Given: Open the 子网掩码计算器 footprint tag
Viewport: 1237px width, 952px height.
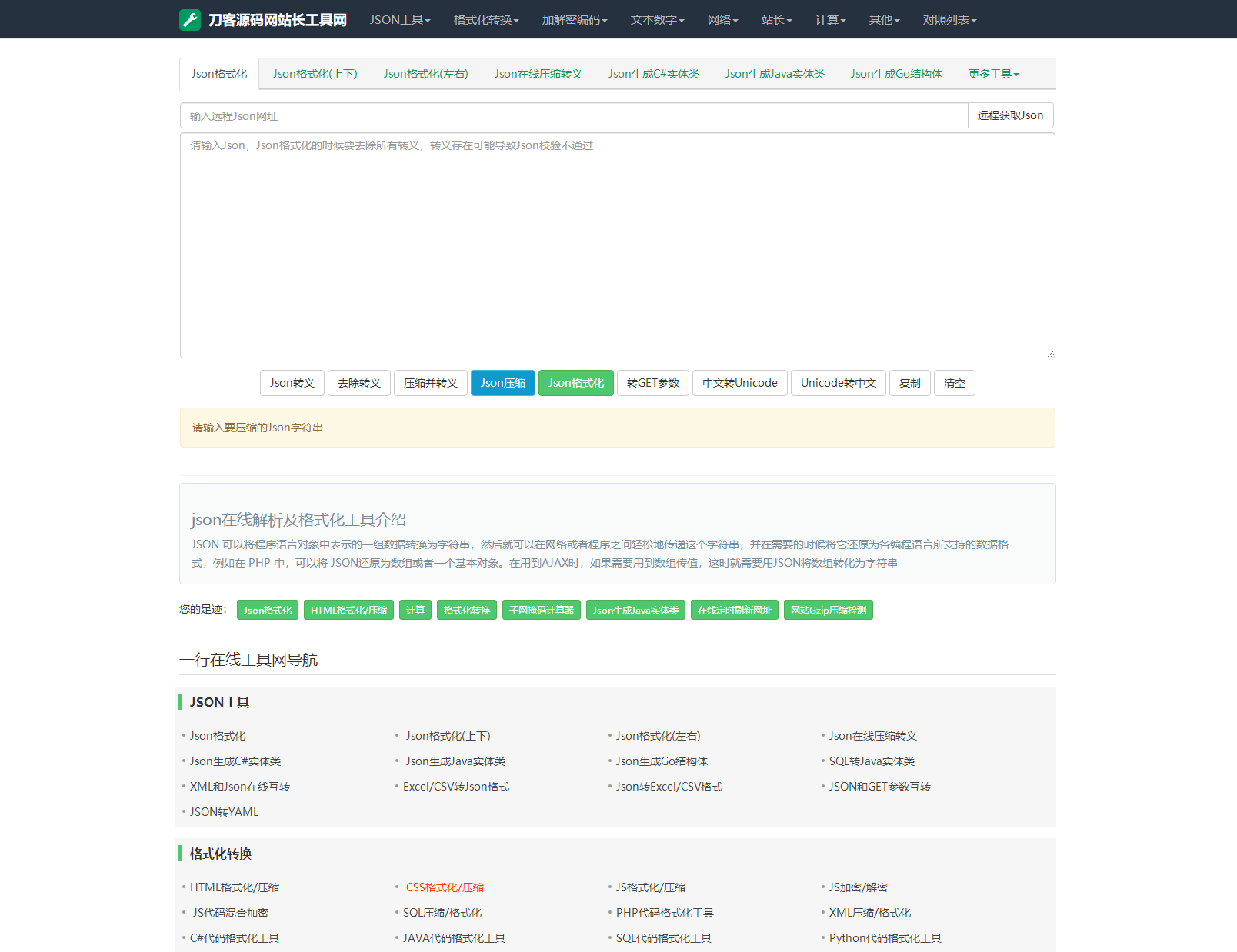Looking at the screenshot, I should tap(542, 611).
